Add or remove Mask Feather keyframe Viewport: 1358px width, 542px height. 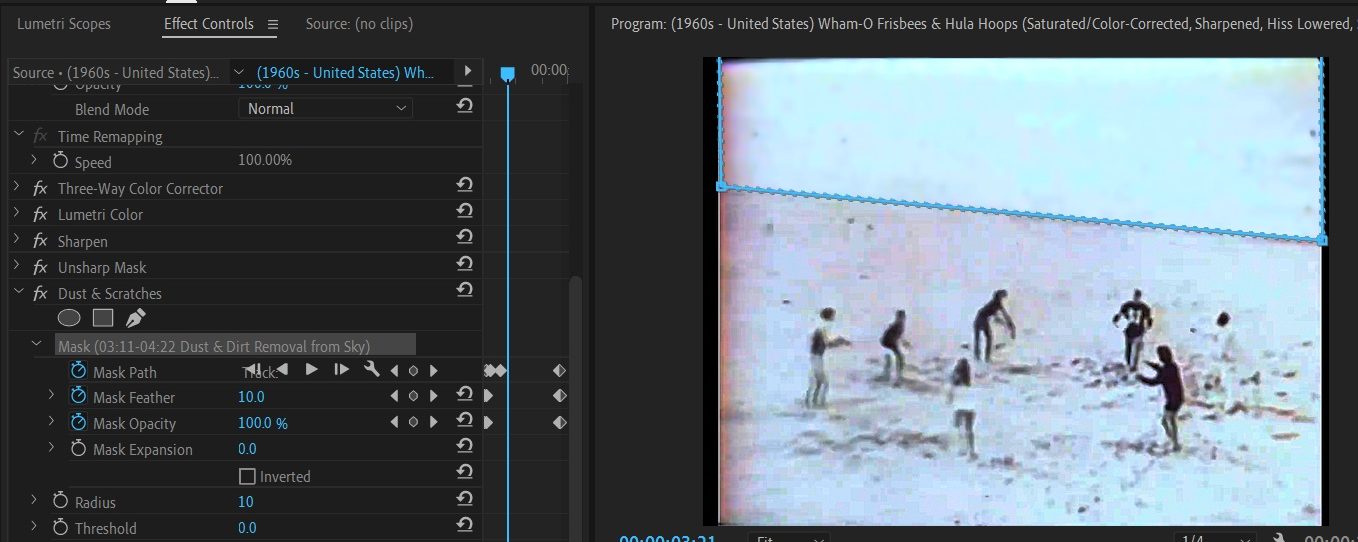(413, 397)
